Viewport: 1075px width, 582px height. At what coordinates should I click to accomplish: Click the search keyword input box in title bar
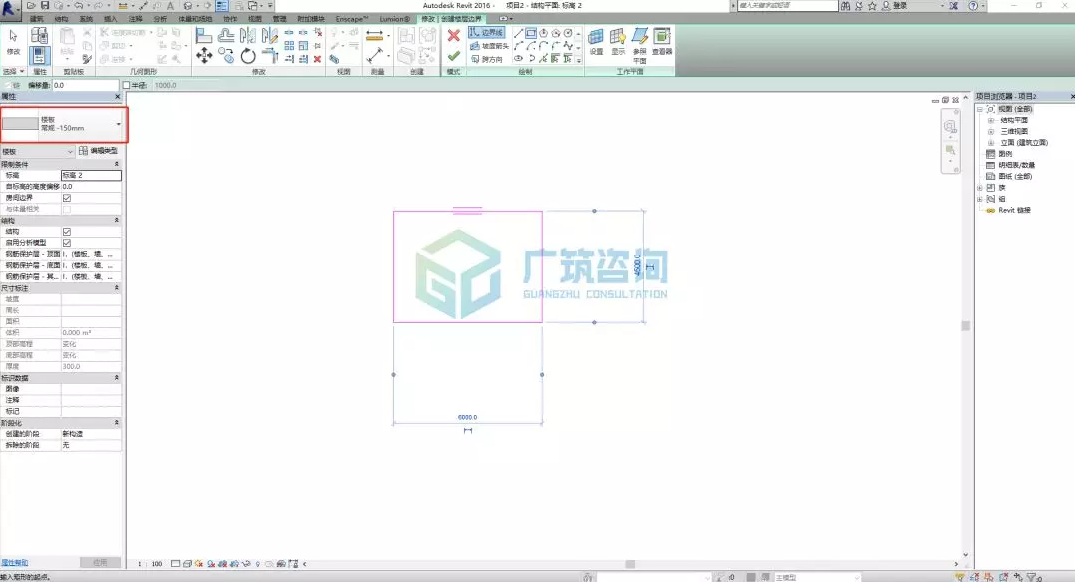pyautogui.click(x=787, y=5)
